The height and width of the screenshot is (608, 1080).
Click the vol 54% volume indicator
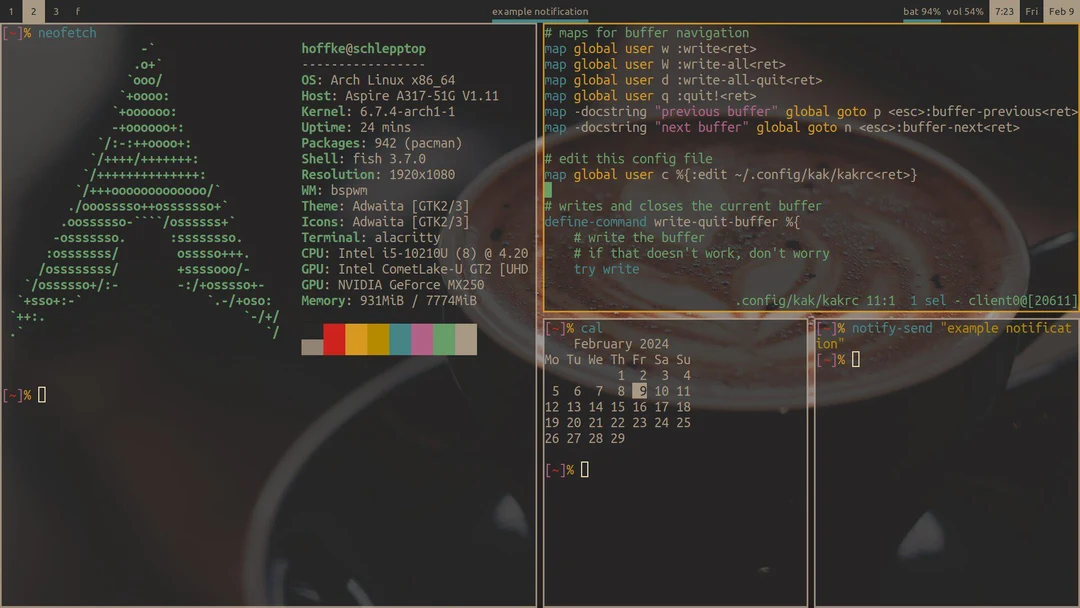(965, 11)
